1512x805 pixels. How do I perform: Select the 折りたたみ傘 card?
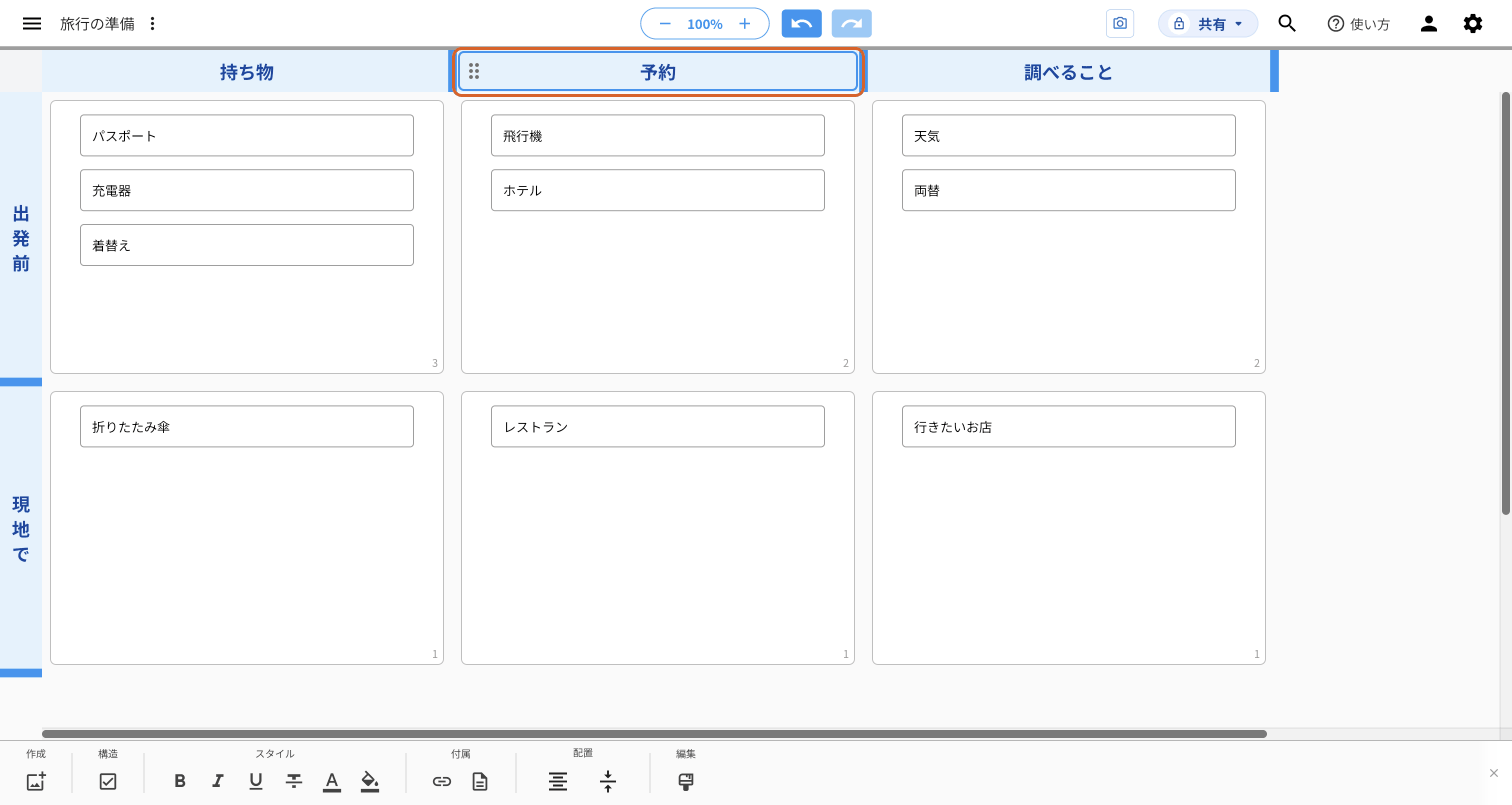(247, 426)
